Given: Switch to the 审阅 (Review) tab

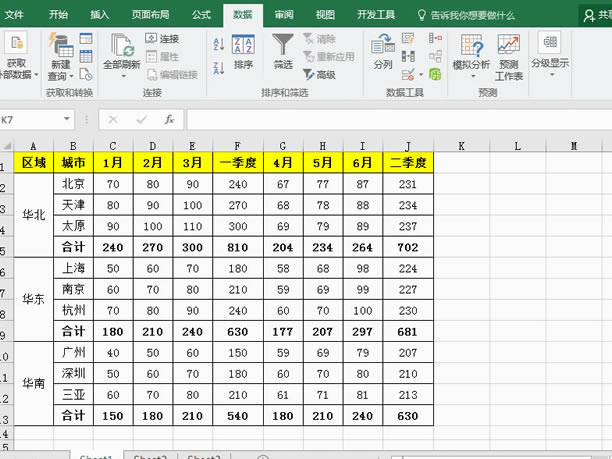Looking at the screenshot, I should [x=284, y=15].
